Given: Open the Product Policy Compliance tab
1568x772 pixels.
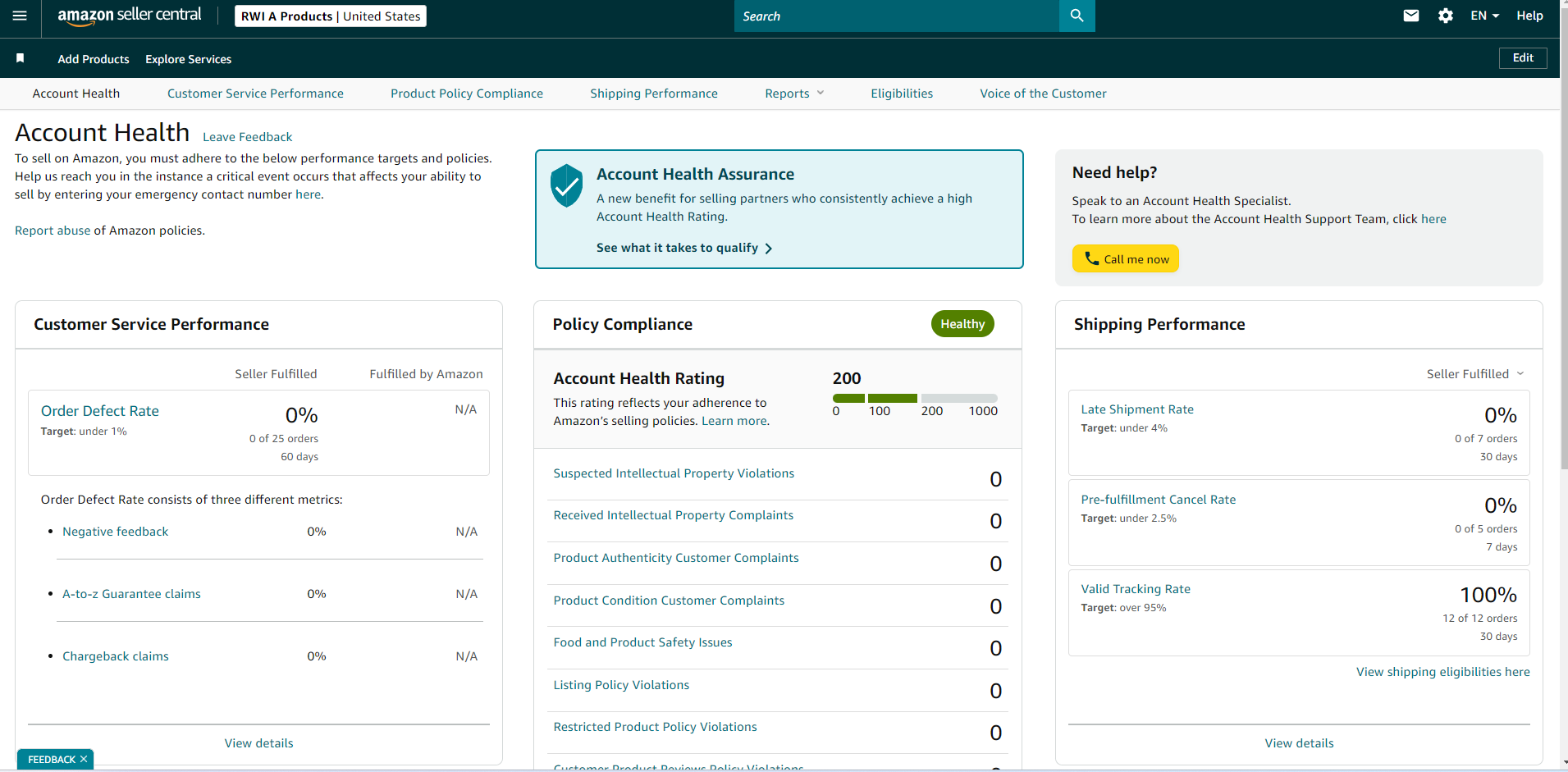Looking at the screenshot, I should 467,94.
